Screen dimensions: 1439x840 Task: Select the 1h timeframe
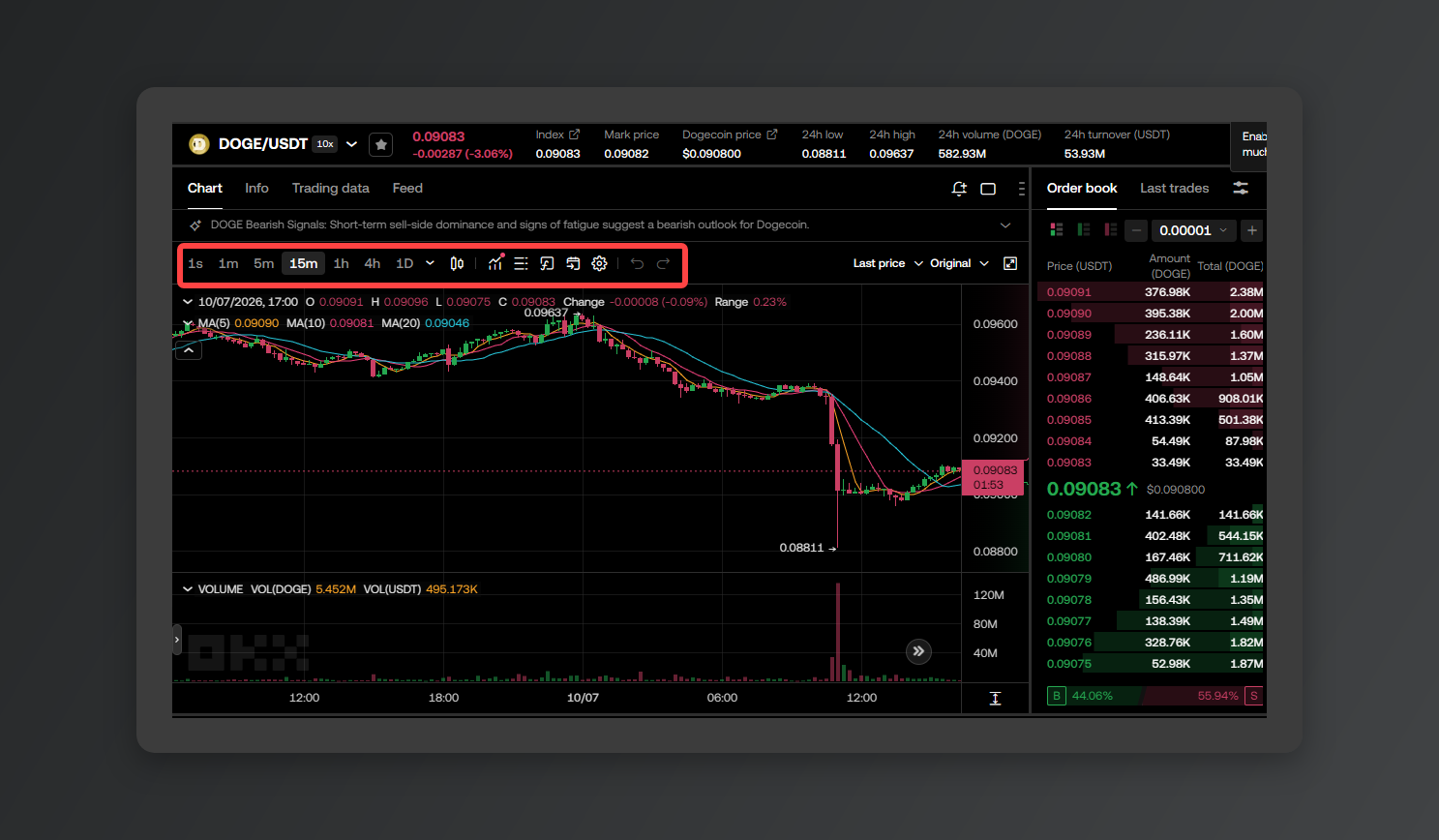341,263
